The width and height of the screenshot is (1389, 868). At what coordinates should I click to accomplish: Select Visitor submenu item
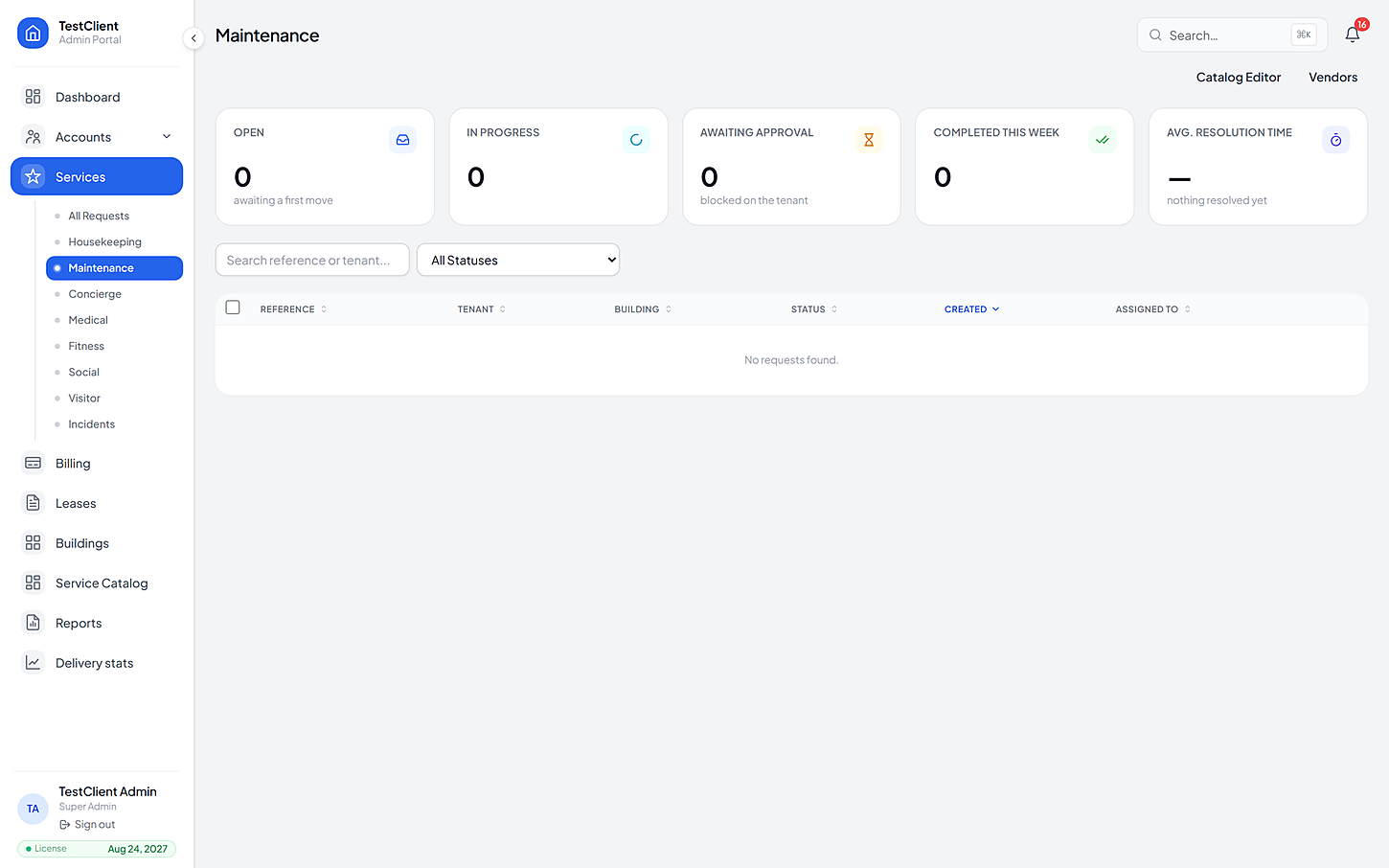[x=114, y=398]
